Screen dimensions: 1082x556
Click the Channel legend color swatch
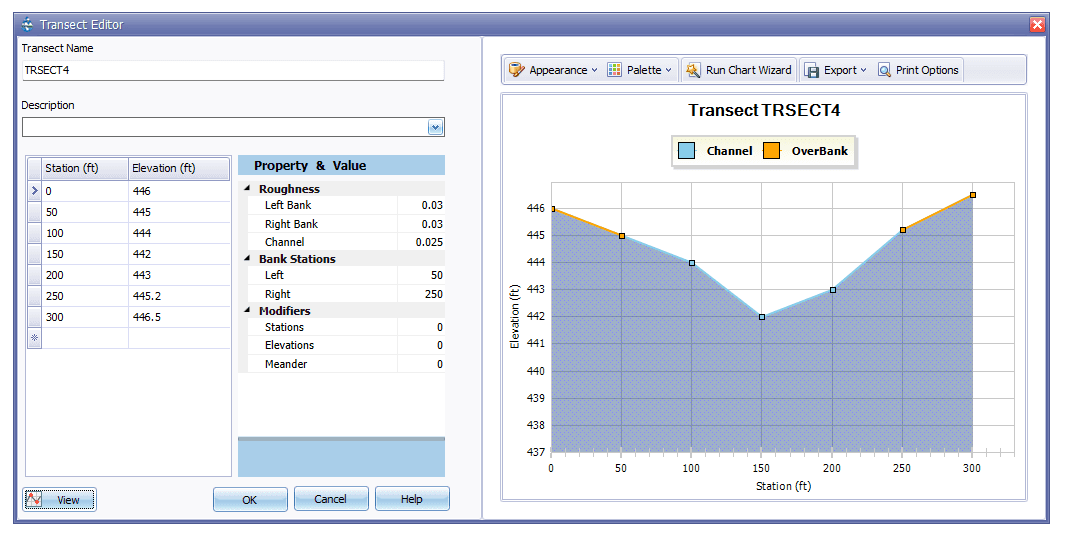687,150
